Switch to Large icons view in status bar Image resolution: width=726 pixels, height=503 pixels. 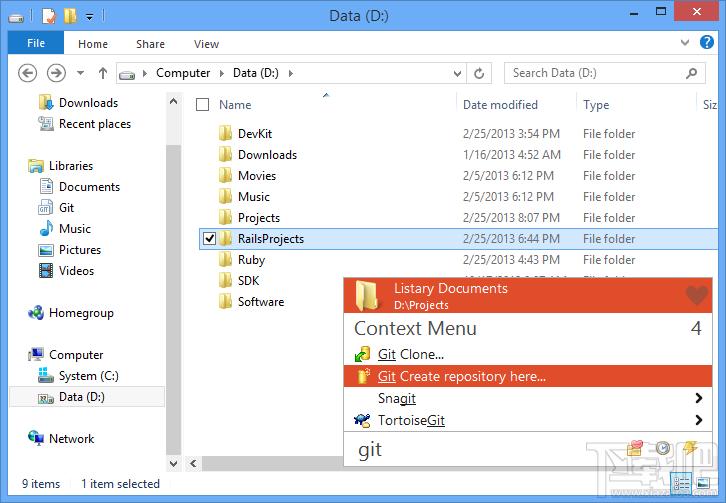702,484
